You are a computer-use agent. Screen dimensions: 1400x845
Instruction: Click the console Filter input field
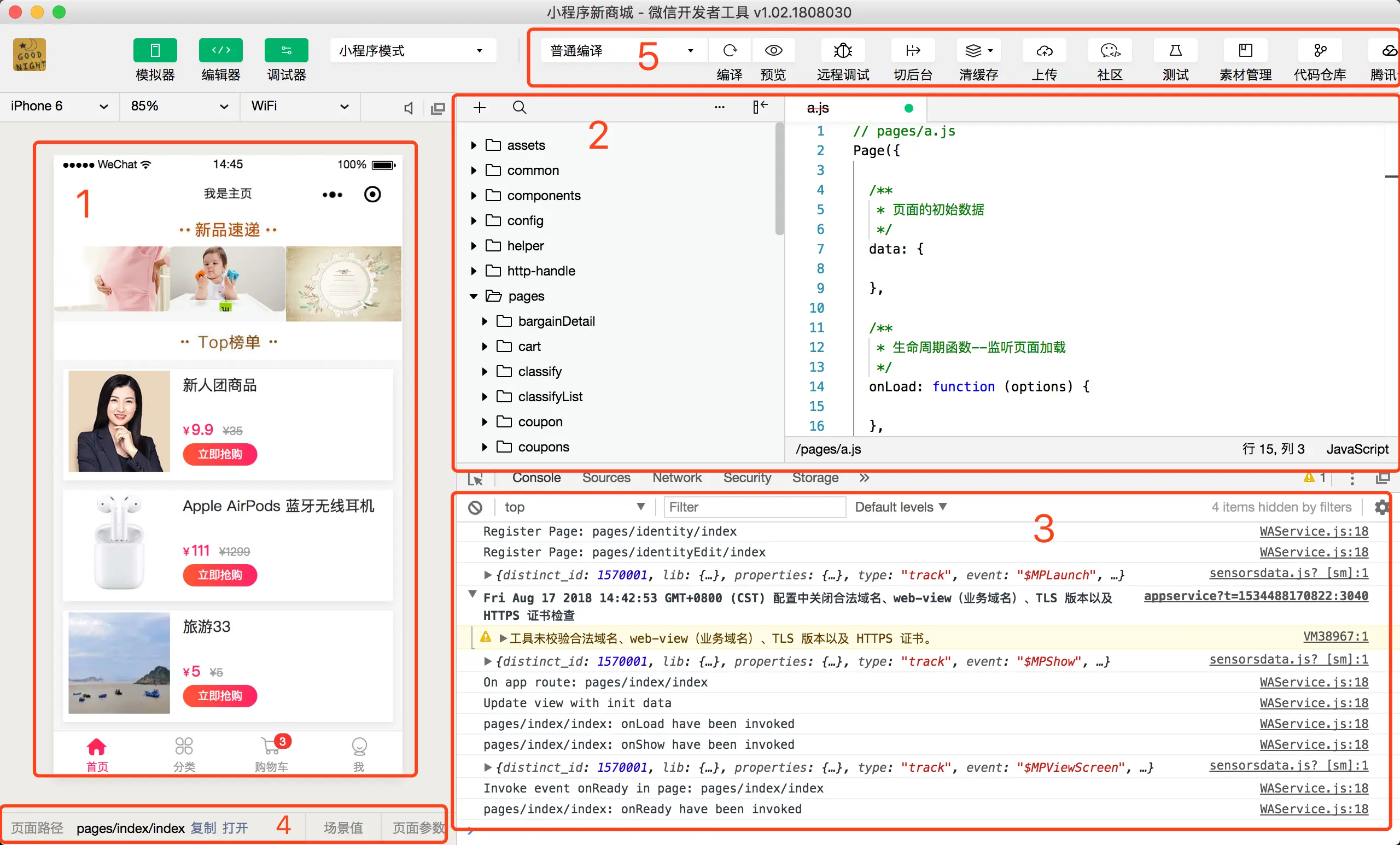point(754,507)
